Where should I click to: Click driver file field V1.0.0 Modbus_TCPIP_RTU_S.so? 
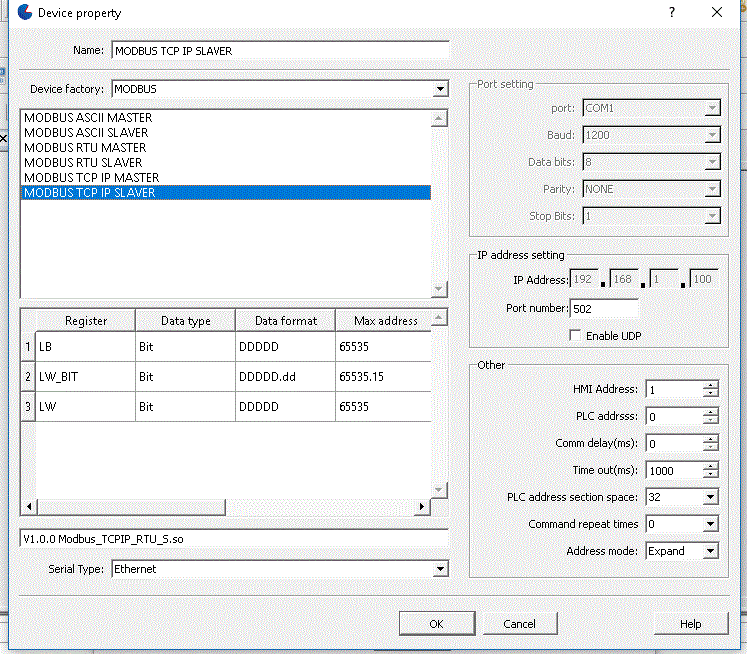234,539
